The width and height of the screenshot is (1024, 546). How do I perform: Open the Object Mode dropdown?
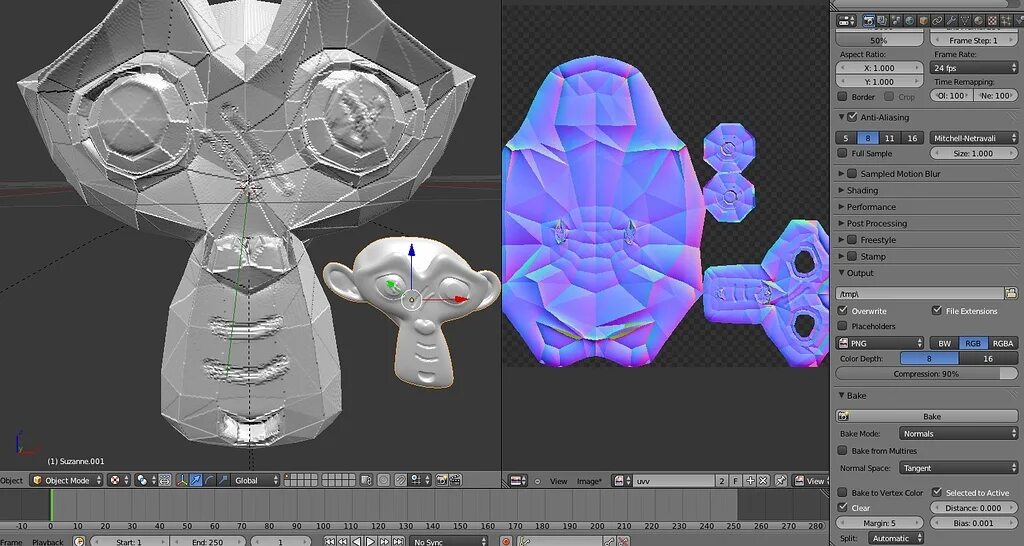[67, 480]
